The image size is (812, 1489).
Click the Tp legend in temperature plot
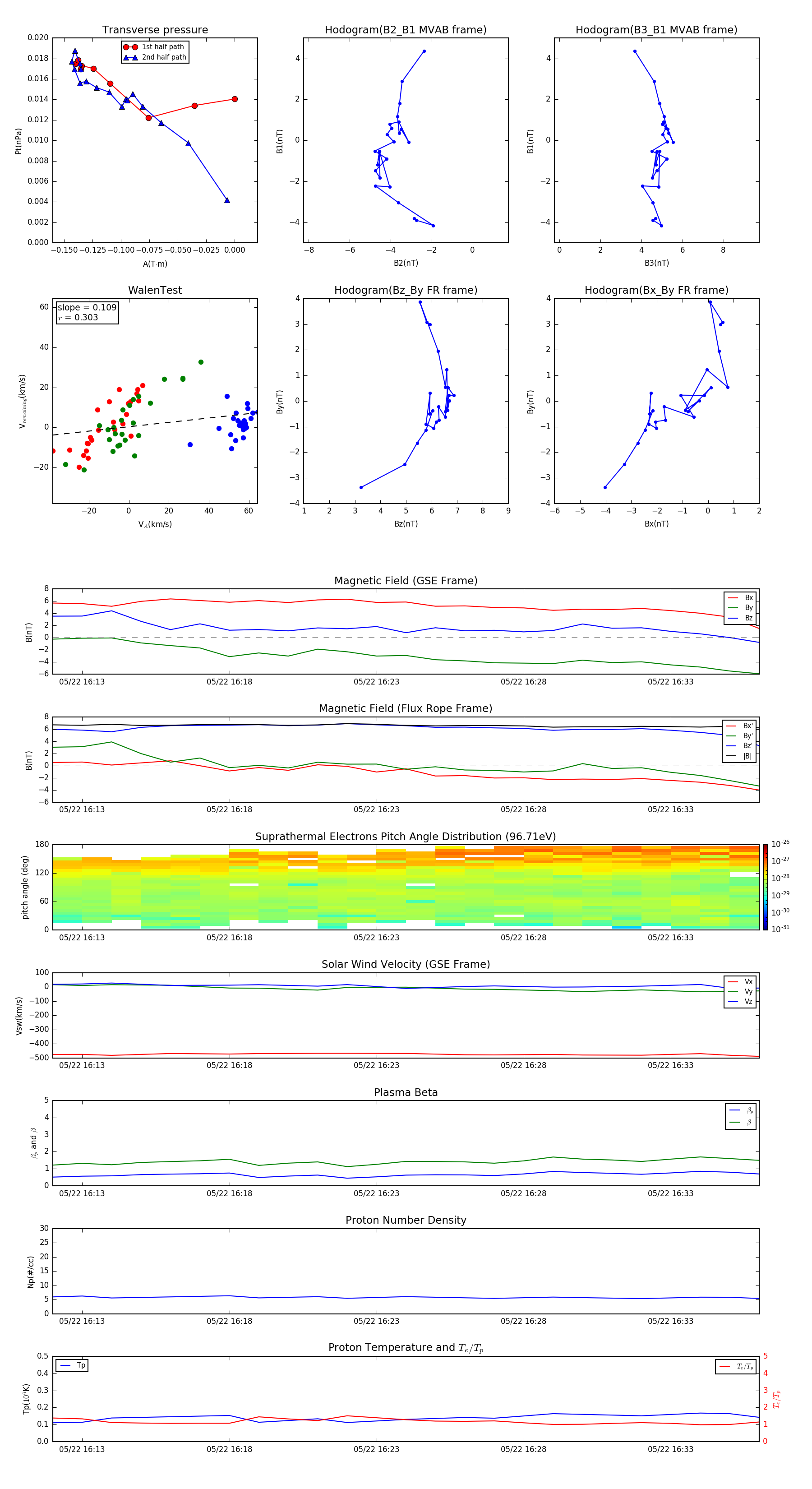[72, 1365]
